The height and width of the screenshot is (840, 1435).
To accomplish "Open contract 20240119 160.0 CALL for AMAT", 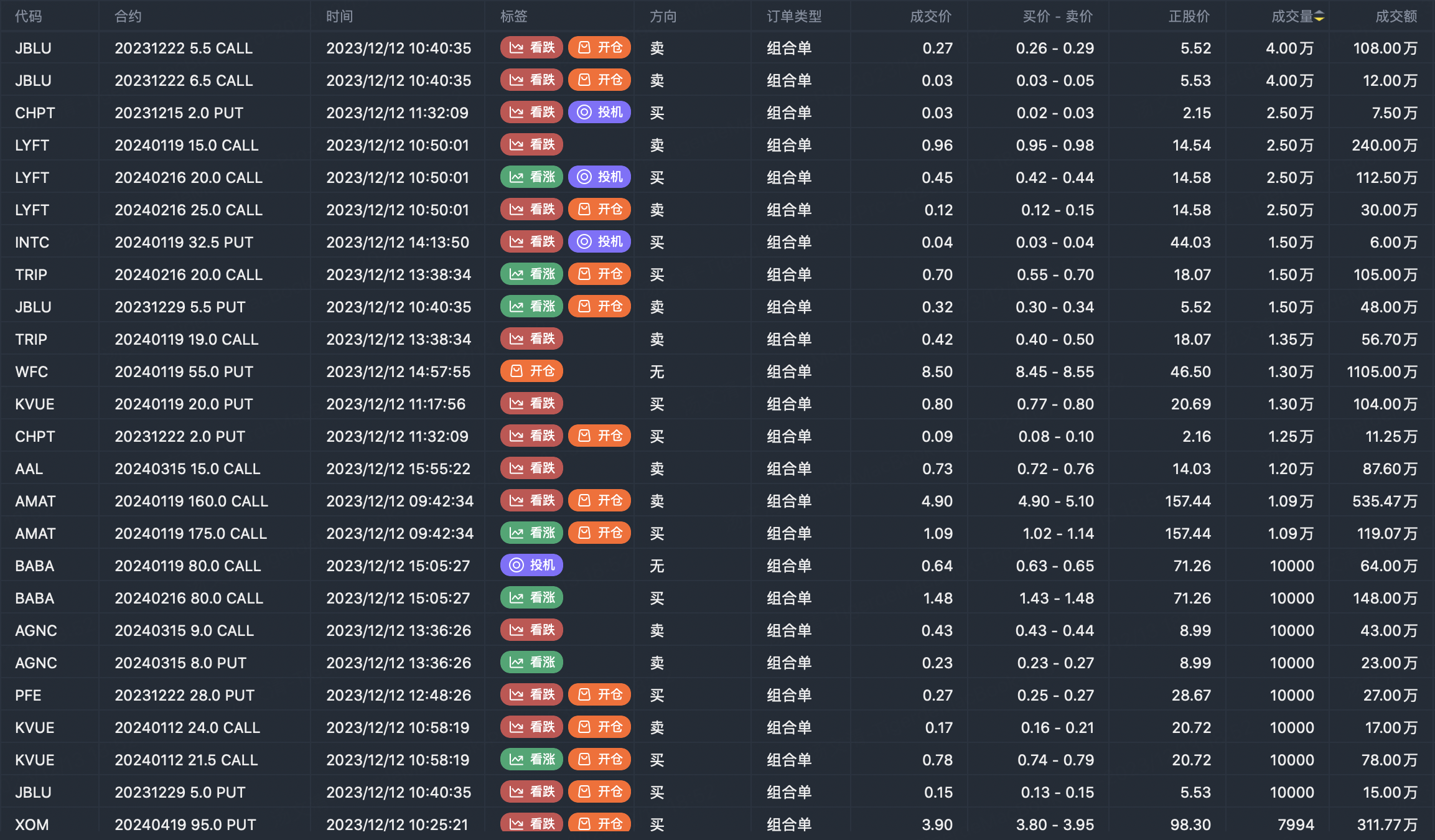I will click(x=191, y=501).
